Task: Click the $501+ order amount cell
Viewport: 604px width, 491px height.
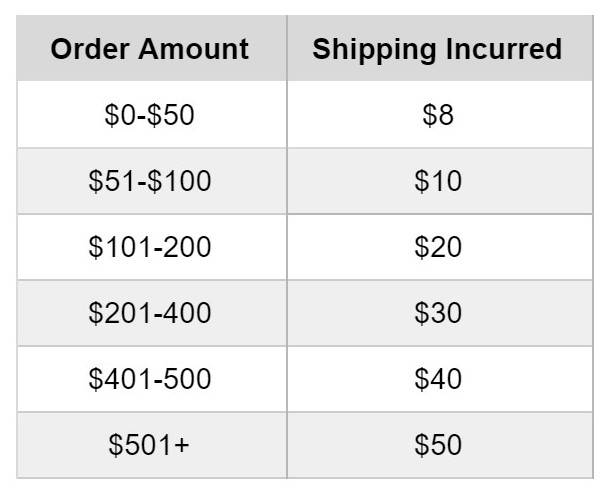Action: (152, 445)
